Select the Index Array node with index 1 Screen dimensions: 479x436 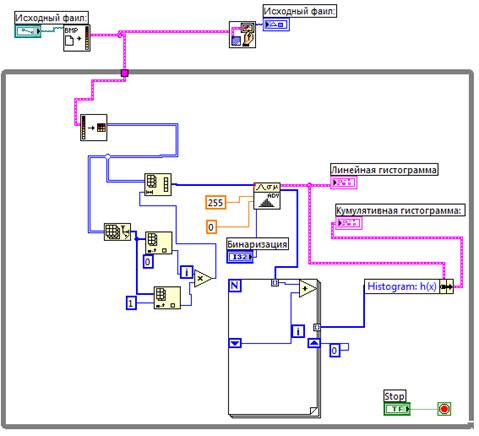pyautogui.click(x=167, y=298)
